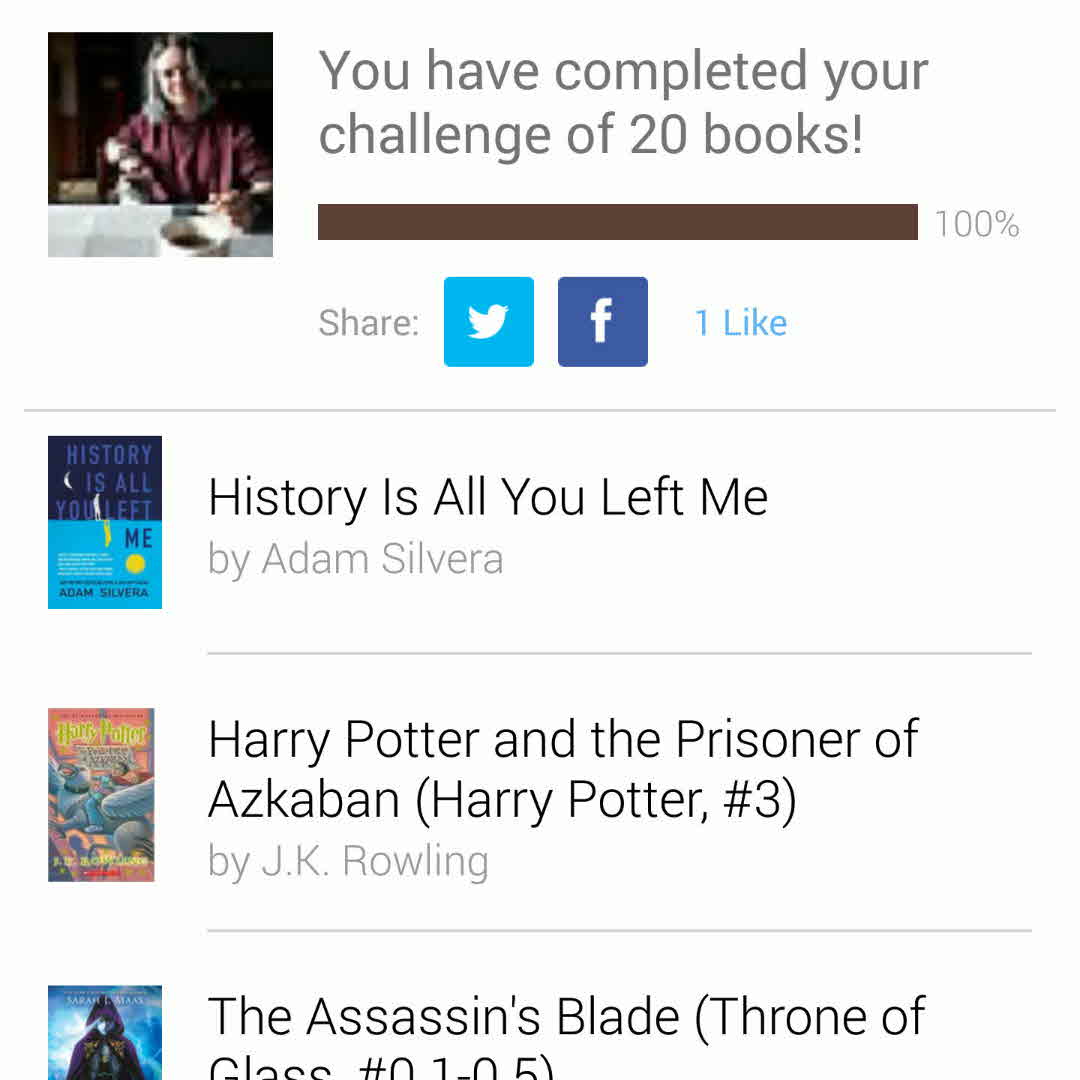Share the challenge on Twitter

pos(488,322)
